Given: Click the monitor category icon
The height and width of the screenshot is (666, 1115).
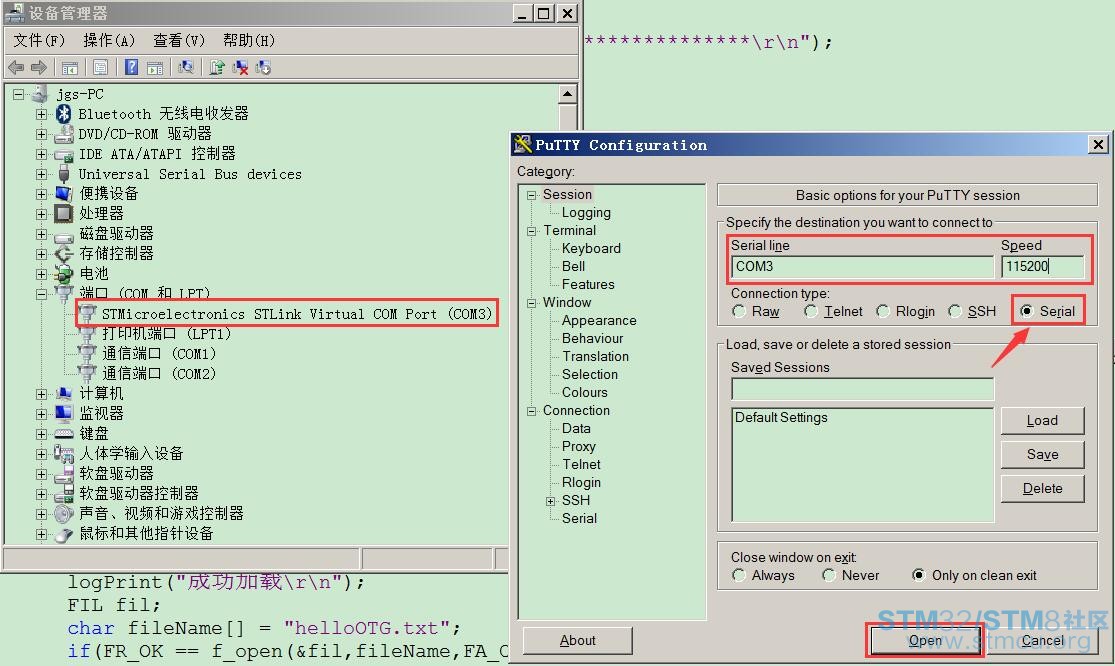Looking at the screenshot, I should coord(64,413).
